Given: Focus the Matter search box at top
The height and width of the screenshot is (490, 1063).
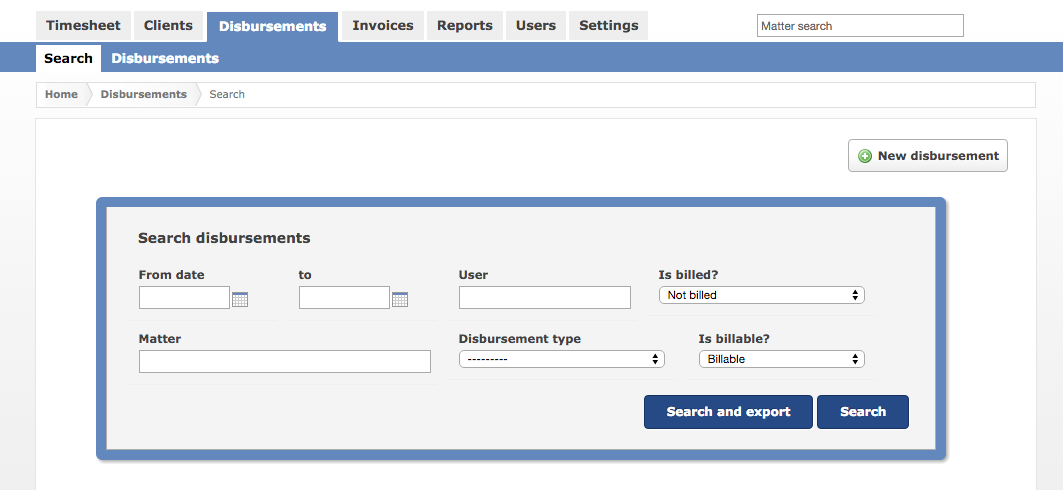Looking at the screenshot, I should (860, 26).
